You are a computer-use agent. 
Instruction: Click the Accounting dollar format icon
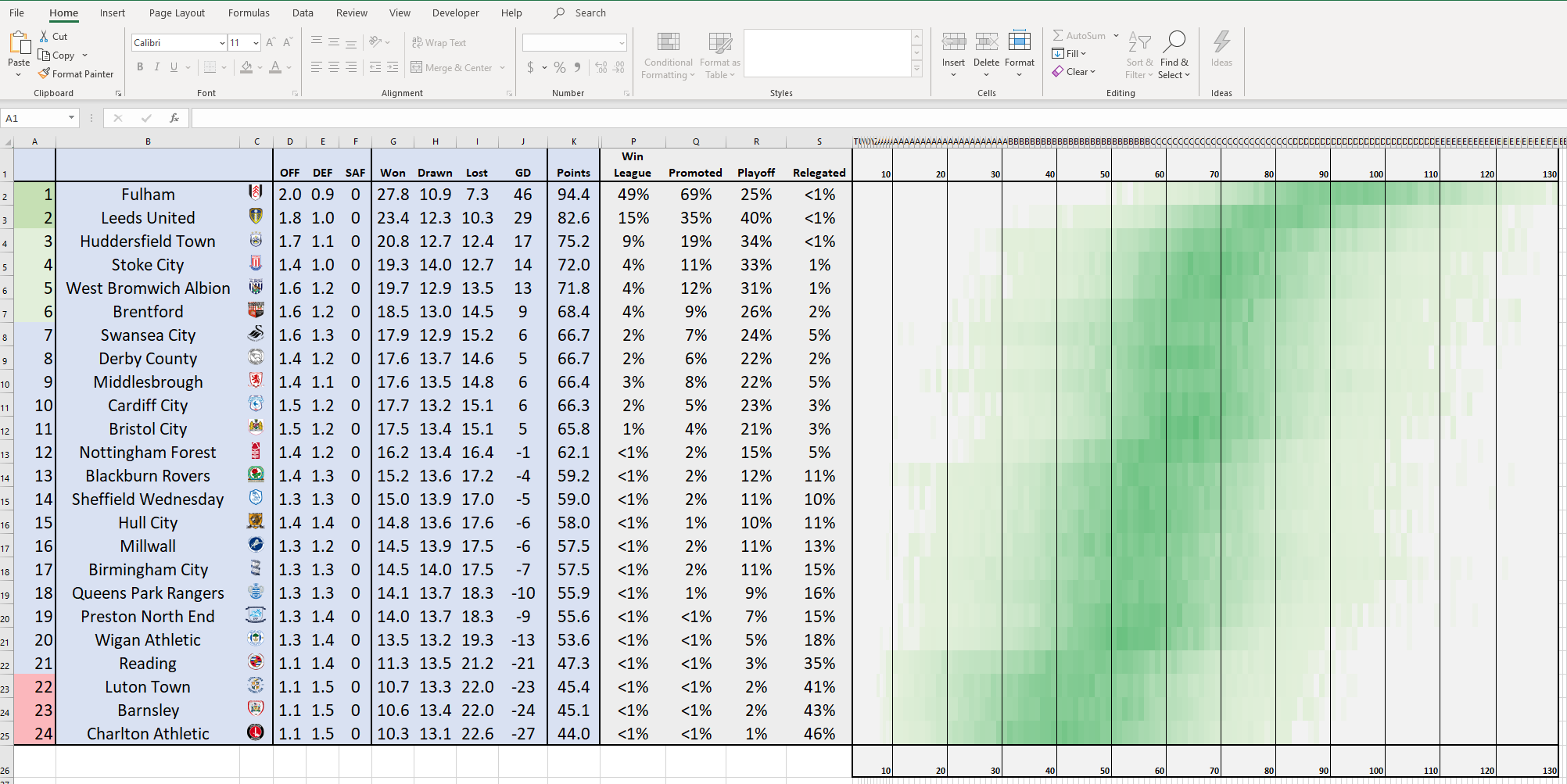click(x=531, y=67)
